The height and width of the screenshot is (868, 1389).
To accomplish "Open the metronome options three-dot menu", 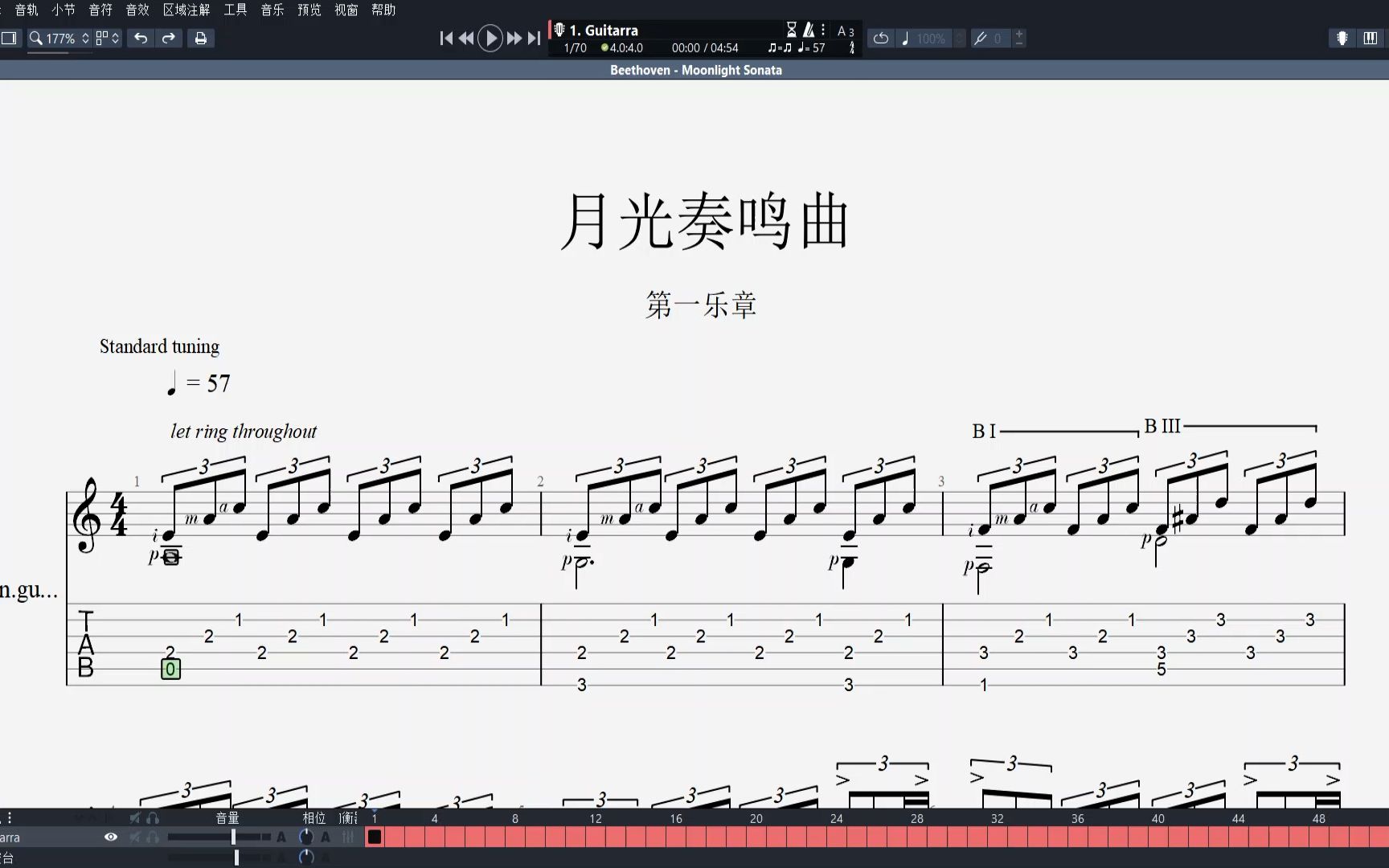I will pos(823,30).
